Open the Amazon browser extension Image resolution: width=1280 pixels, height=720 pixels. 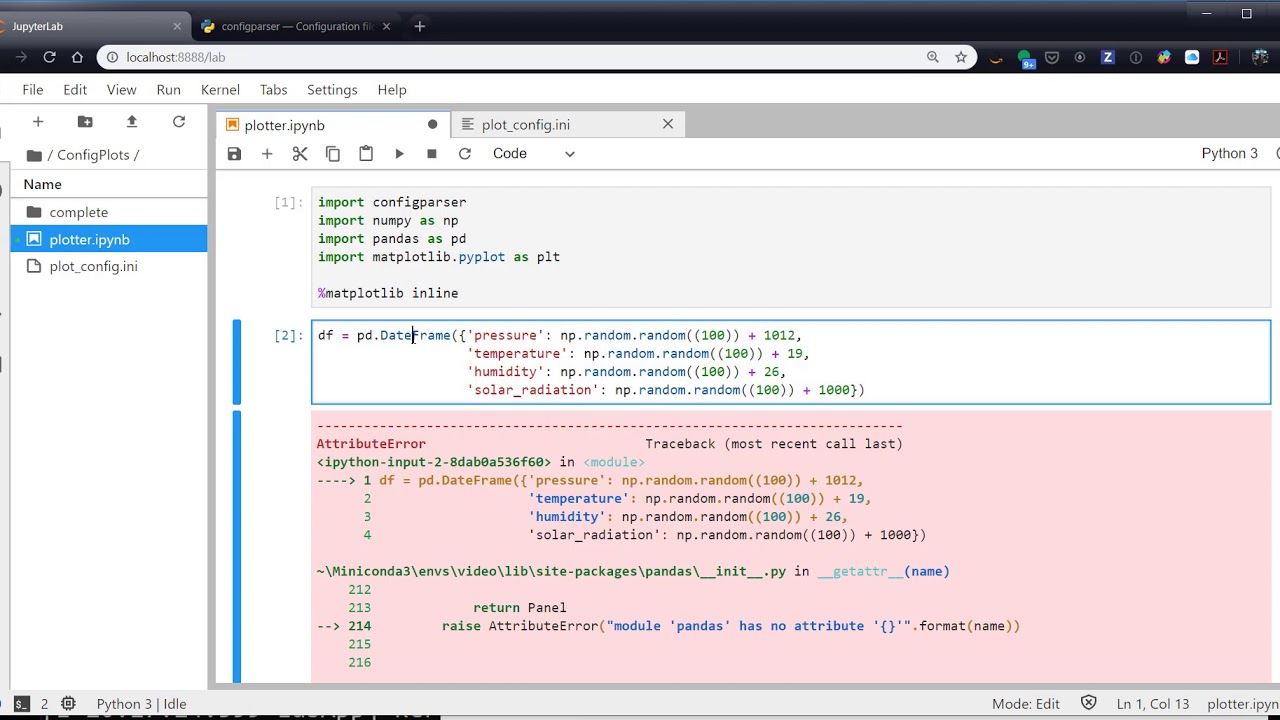click(x=995, y=58)
